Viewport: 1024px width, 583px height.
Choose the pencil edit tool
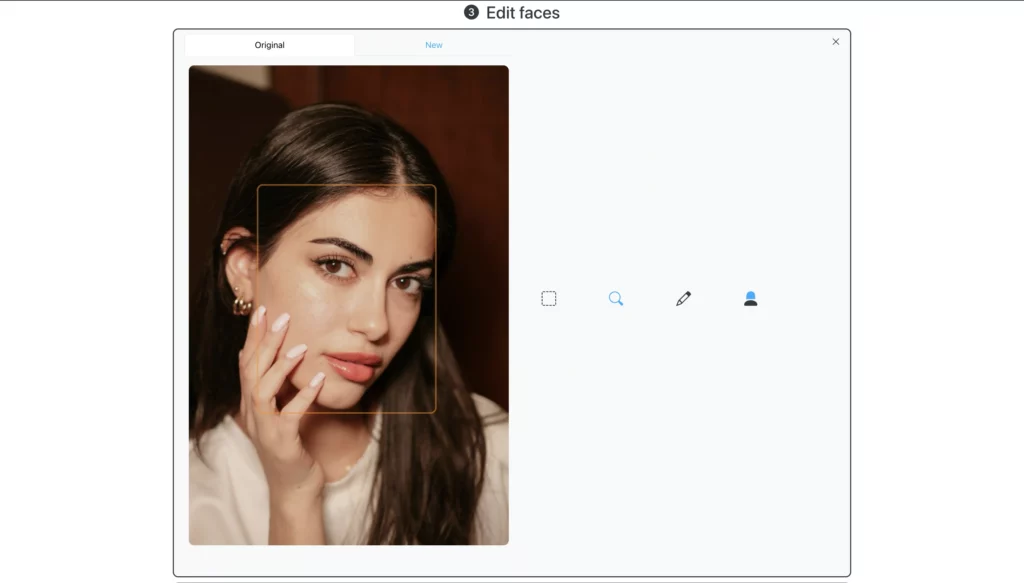point(683,297)
